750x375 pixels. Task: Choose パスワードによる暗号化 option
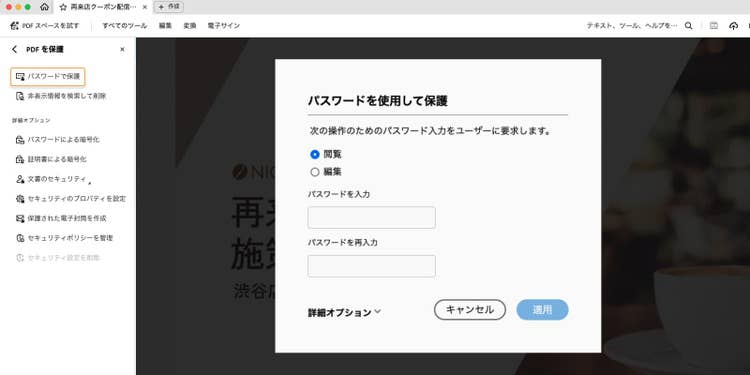(57, 140)
